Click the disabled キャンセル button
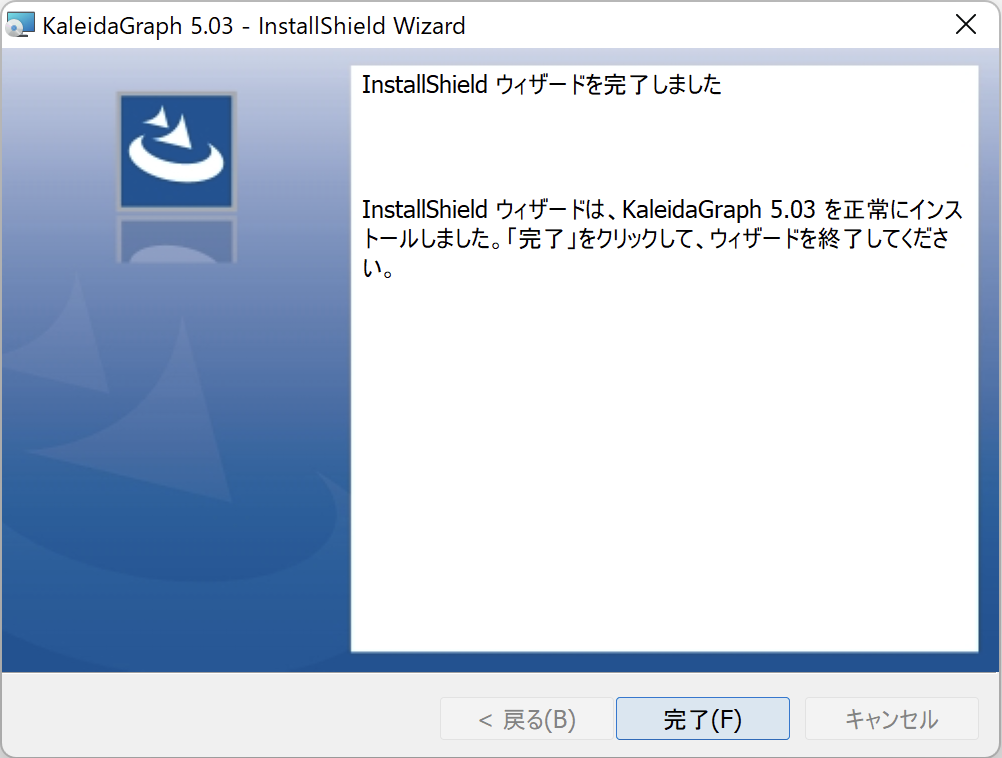This screenshot has width=1002, height=758. pos(891,719)
